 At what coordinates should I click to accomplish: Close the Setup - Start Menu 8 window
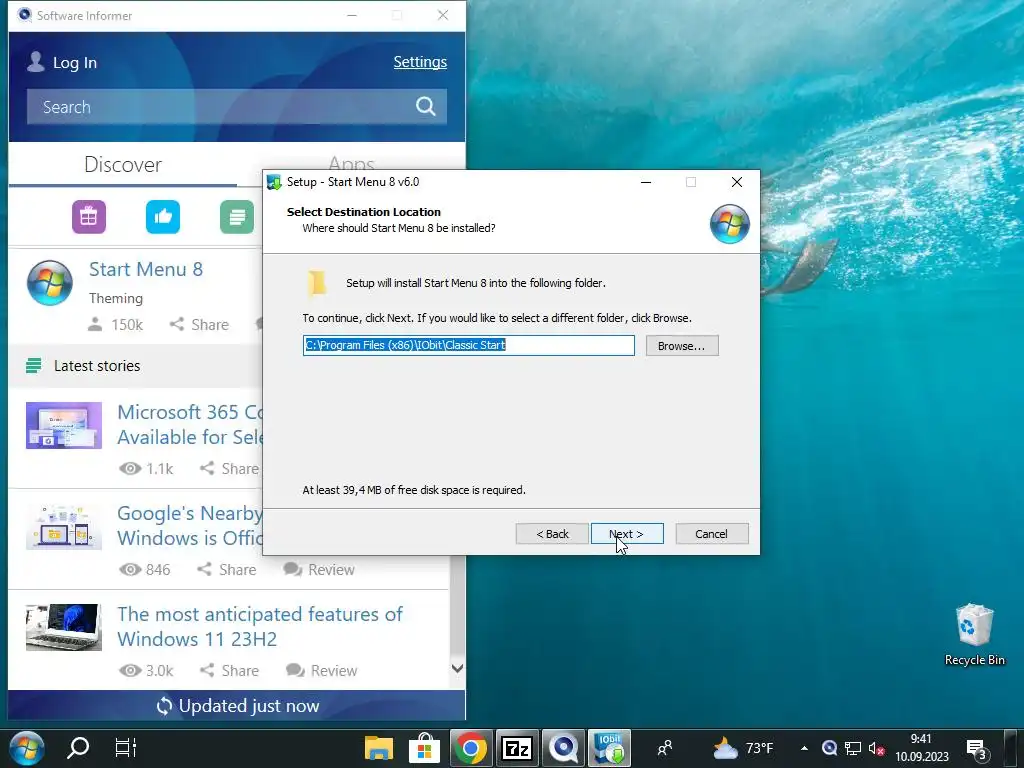[x=737, y=182]
